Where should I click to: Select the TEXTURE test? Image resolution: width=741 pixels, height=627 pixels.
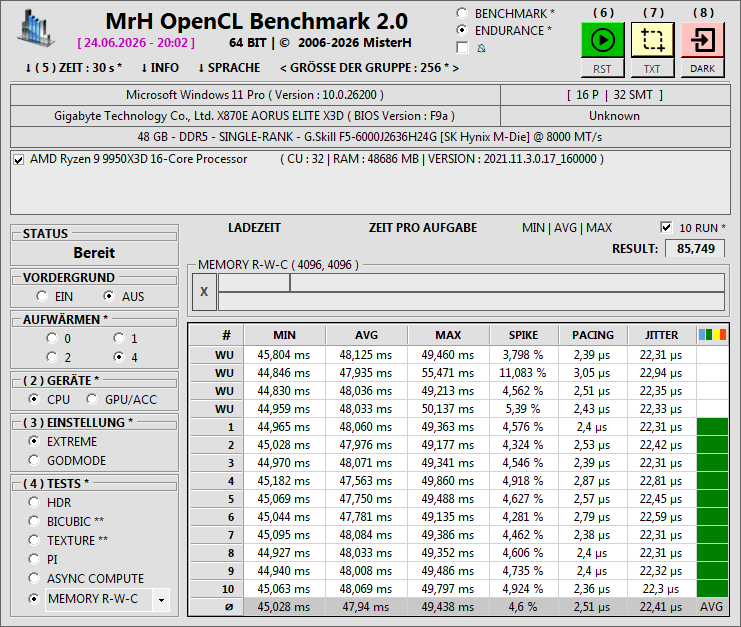(x=34, y=540)
